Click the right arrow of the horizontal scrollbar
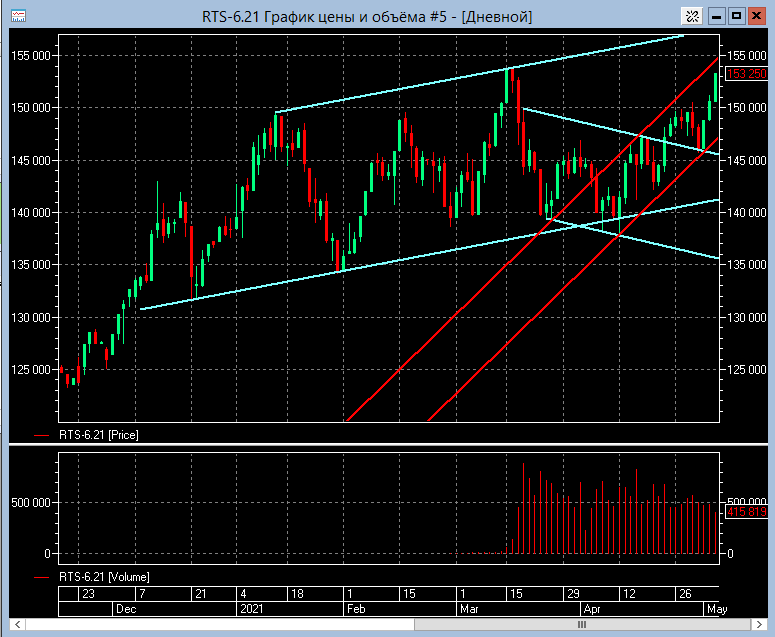This screenshot has width=775, height=637. (x=759, y=624)
